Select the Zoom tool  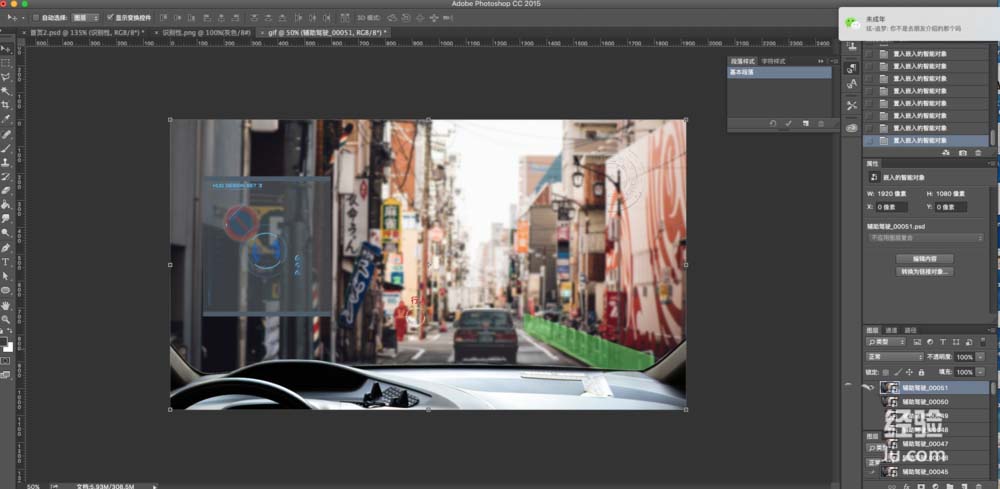tap(5, 319)
